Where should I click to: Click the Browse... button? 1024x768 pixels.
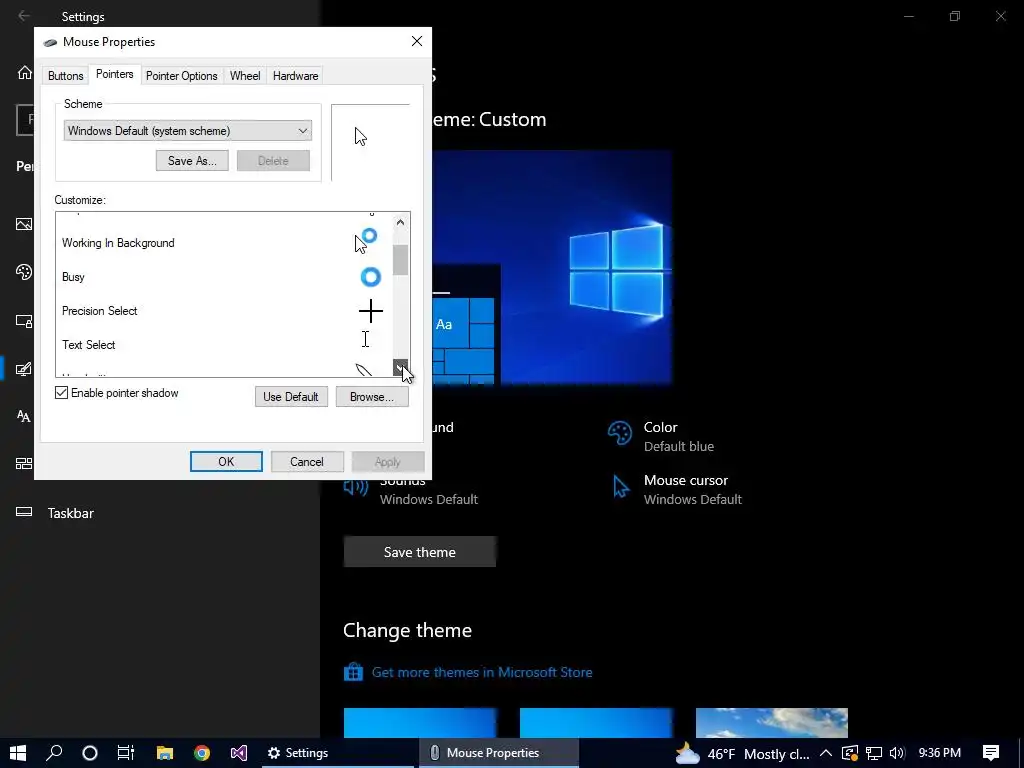tap(372, 396)
